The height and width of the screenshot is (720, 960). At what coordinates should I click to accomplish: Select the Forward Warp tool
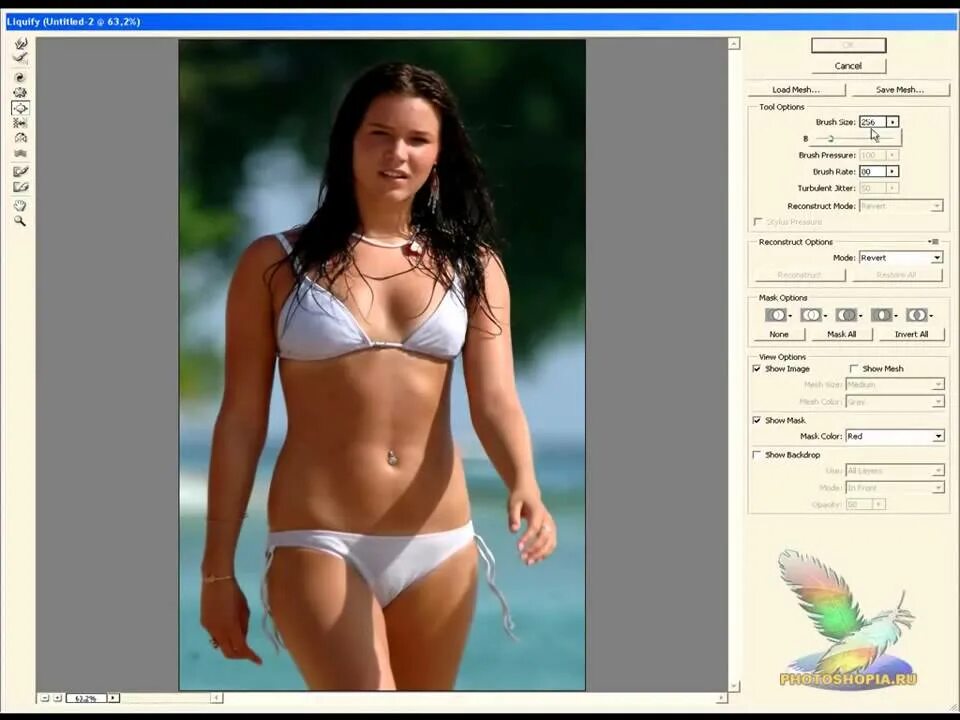(20, 44)
